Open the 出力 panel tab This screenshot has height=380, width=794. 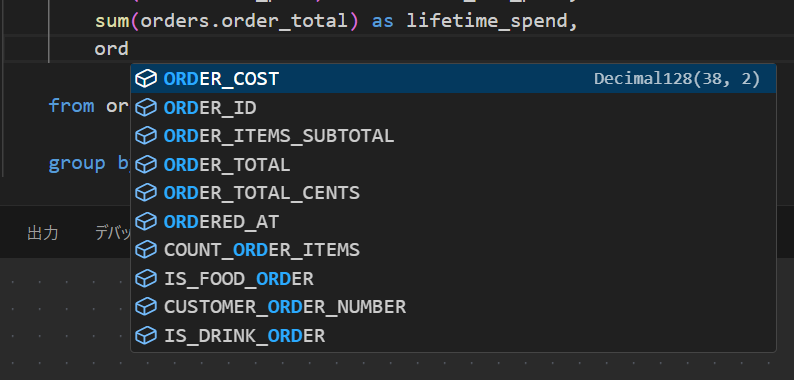(43, 233)
